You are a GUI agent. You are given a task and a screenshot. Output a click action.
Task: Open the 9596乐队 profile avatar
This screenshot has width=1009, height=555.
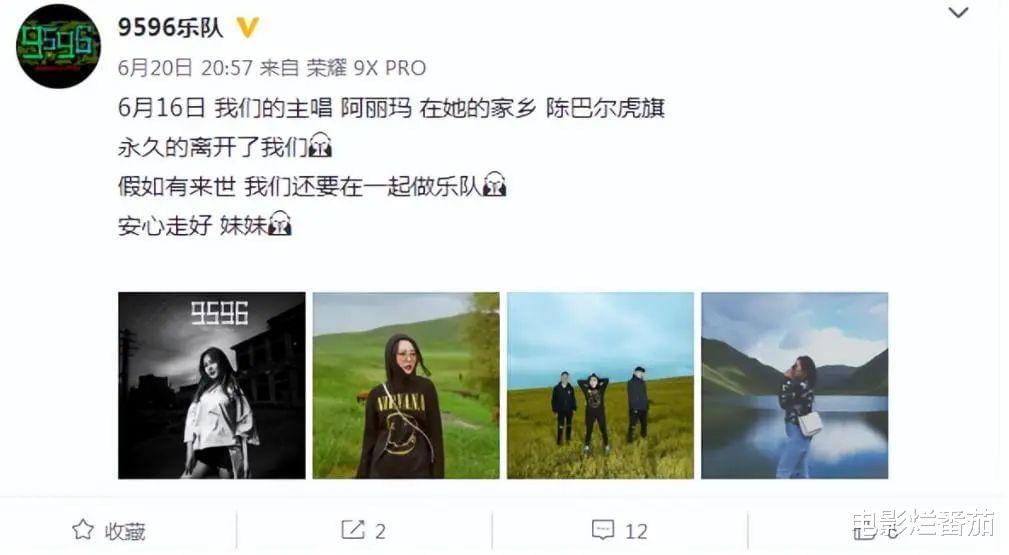point(58,46)
